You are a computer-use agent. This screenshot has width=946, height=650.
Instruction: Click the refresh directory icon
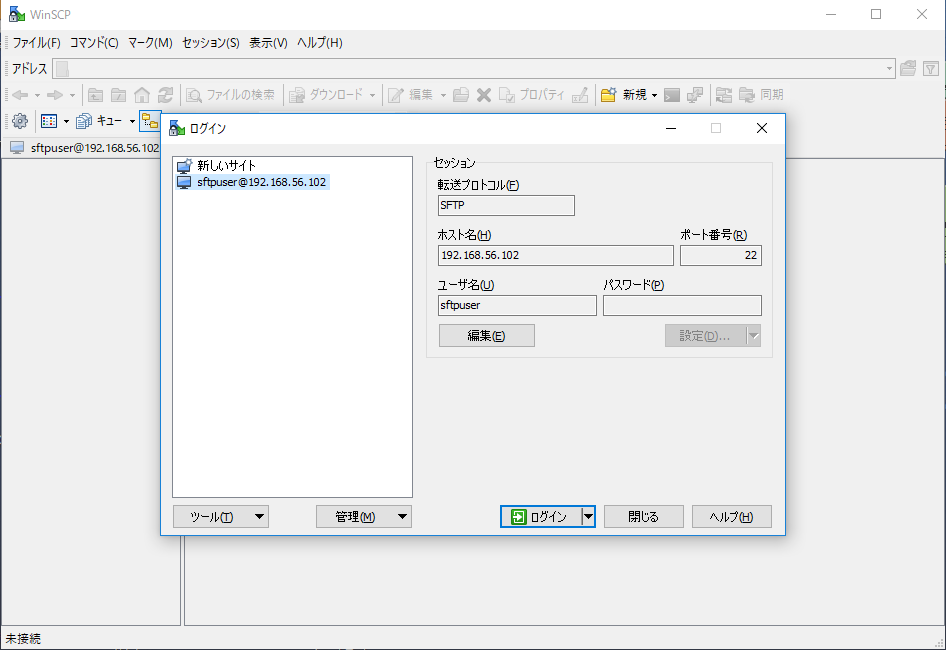[x=165, y=95]
